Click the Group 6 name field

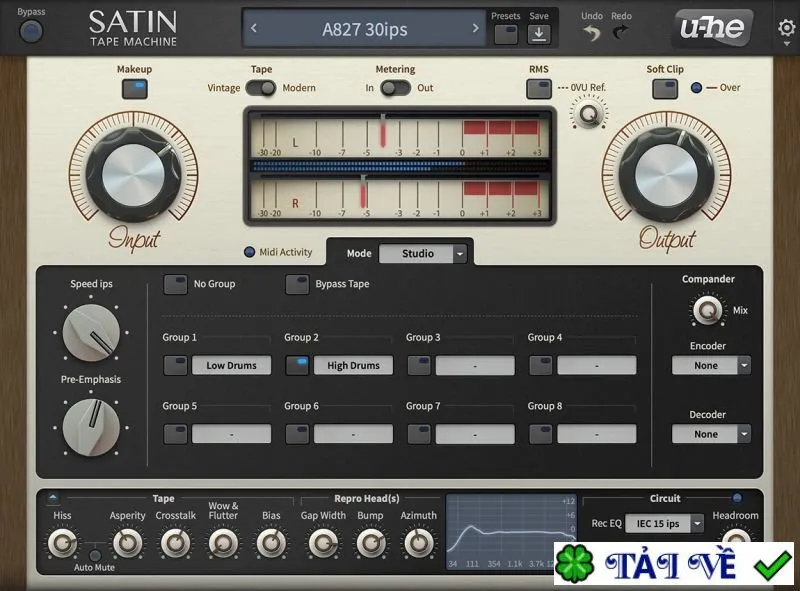[353, 434]
